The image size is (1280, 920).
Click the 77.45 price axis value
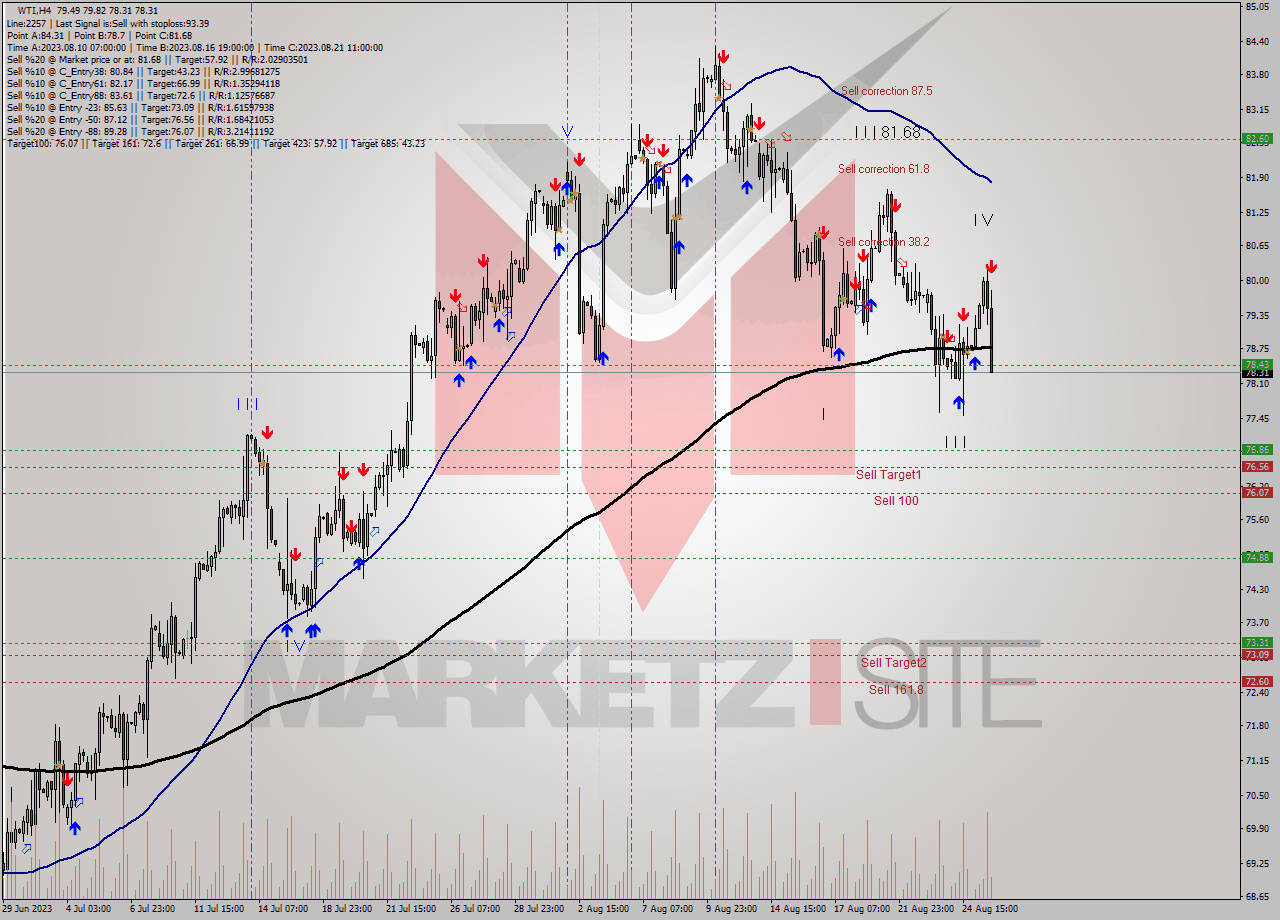(x=1257, y=418)
